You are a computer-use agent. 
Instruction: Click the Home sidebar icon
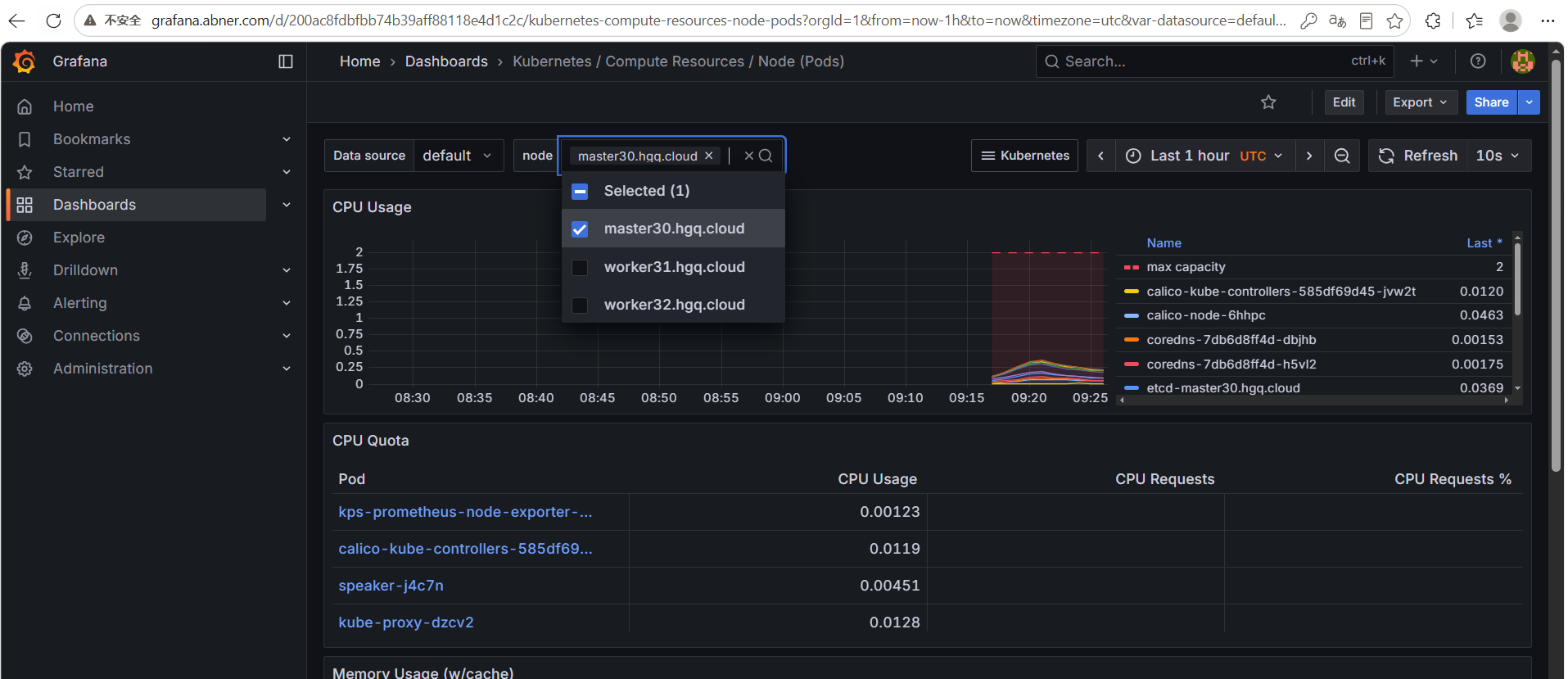click(x=25, y=106)
